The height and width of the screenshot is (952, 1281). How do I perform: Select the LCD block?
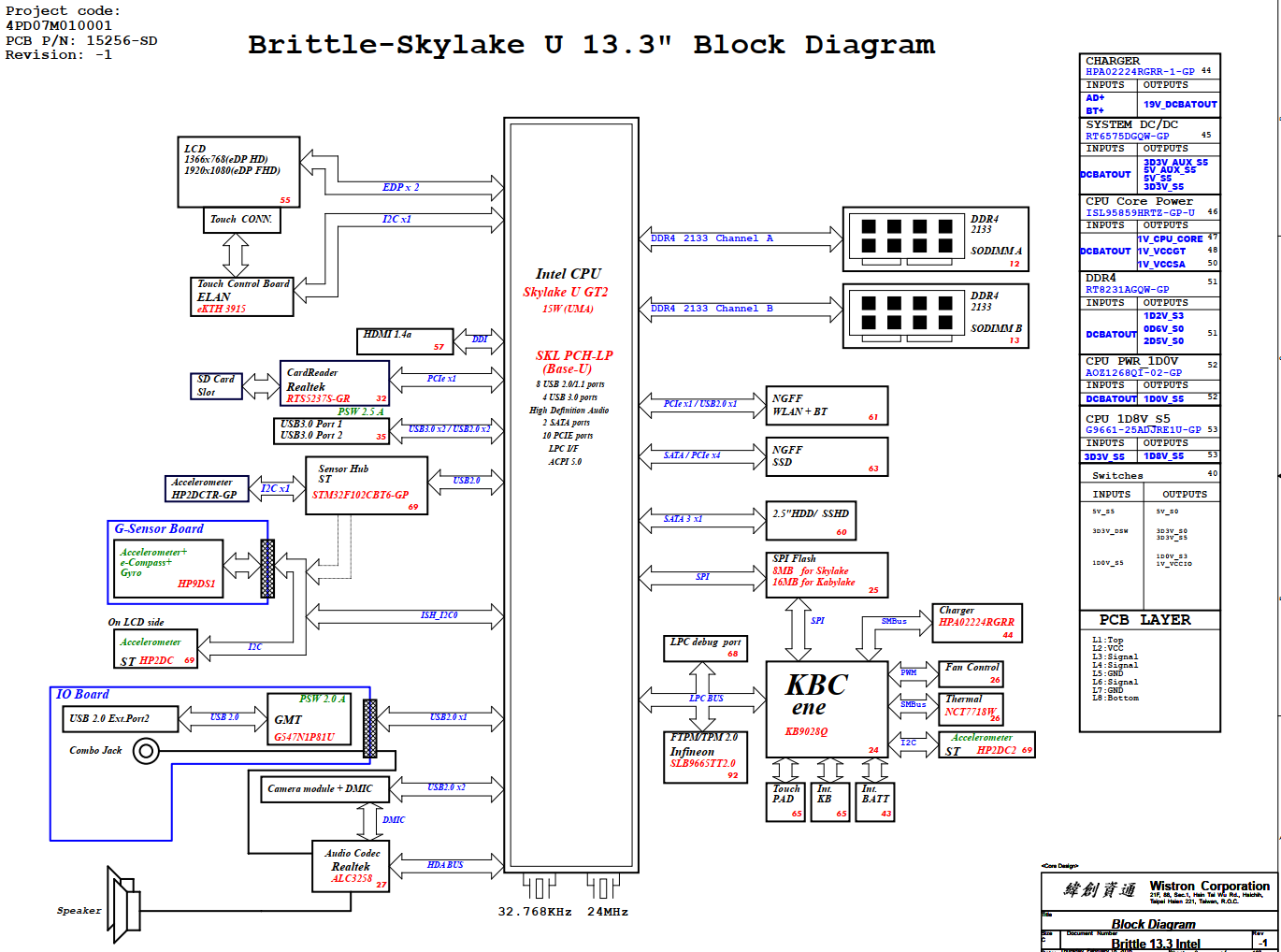pyautogui.click(x=238, y=172)
